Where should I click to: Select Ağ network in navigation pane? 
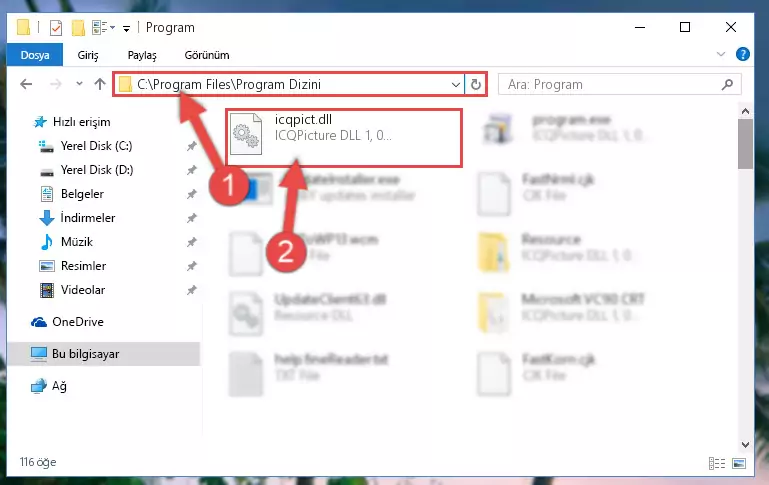[49, 386]
